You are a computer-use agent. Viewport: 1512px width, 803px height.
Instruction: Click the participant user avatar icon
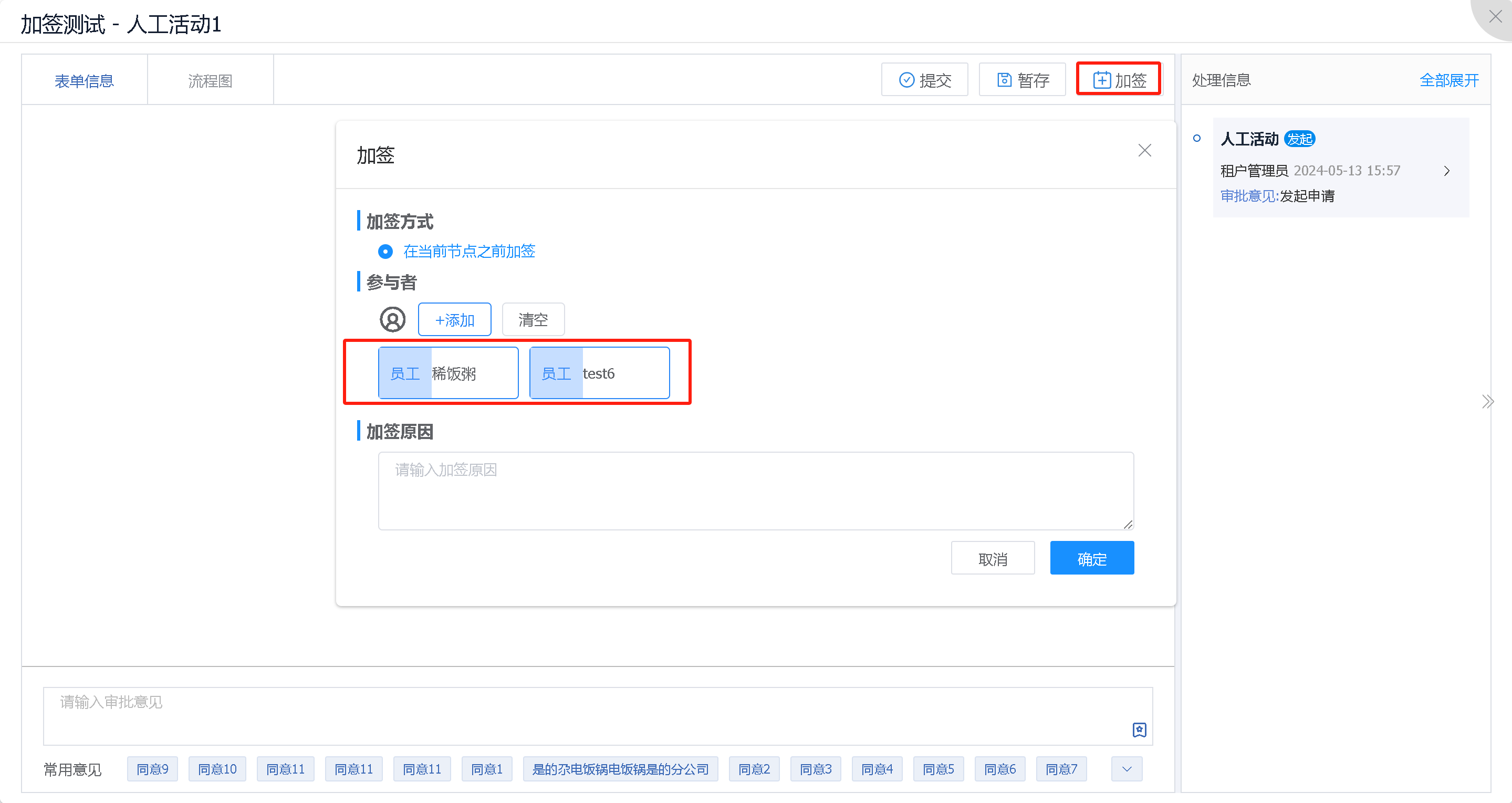[393, 319]
